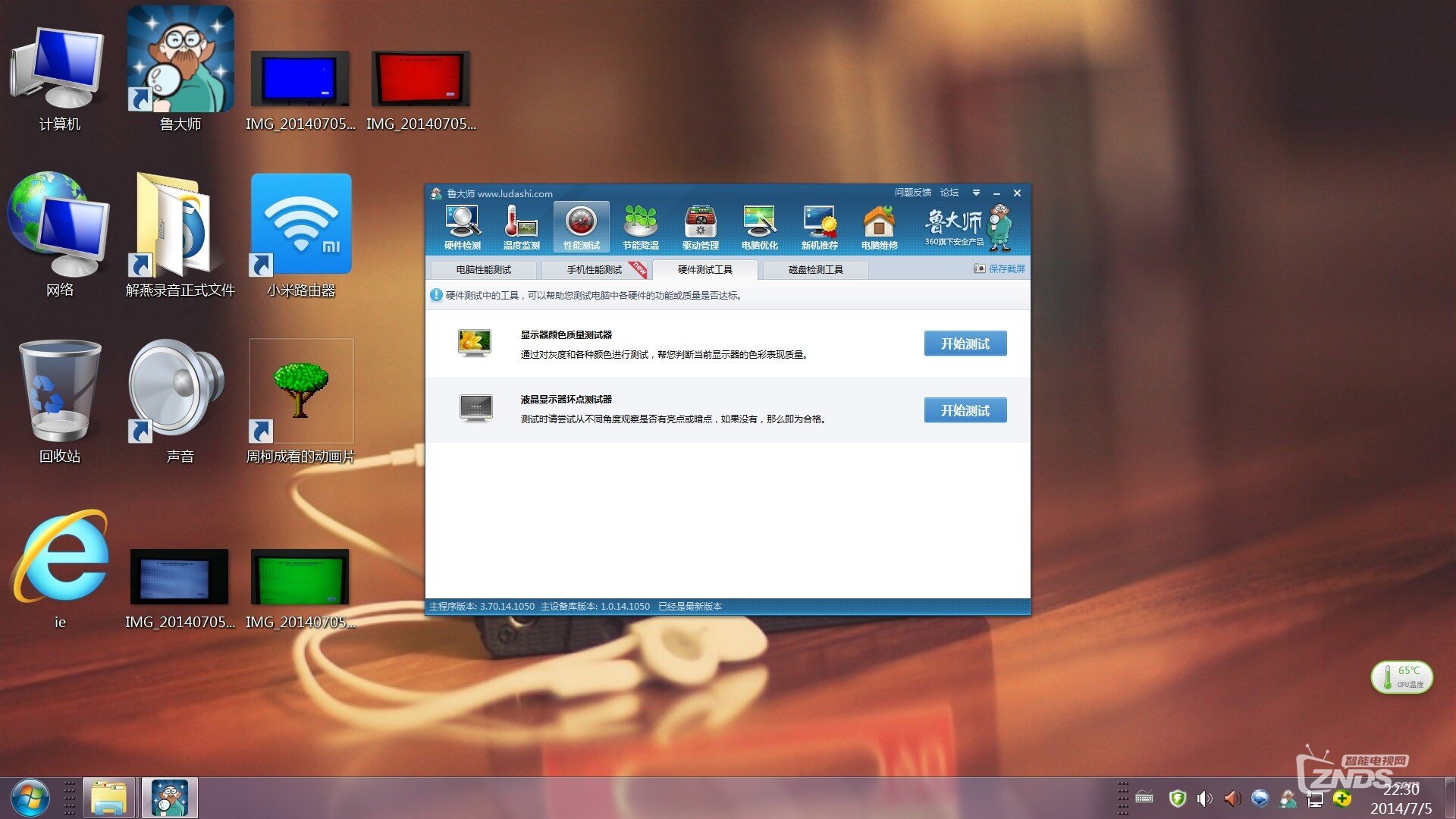Click the orange speaker tray icon

[1232, 798]
